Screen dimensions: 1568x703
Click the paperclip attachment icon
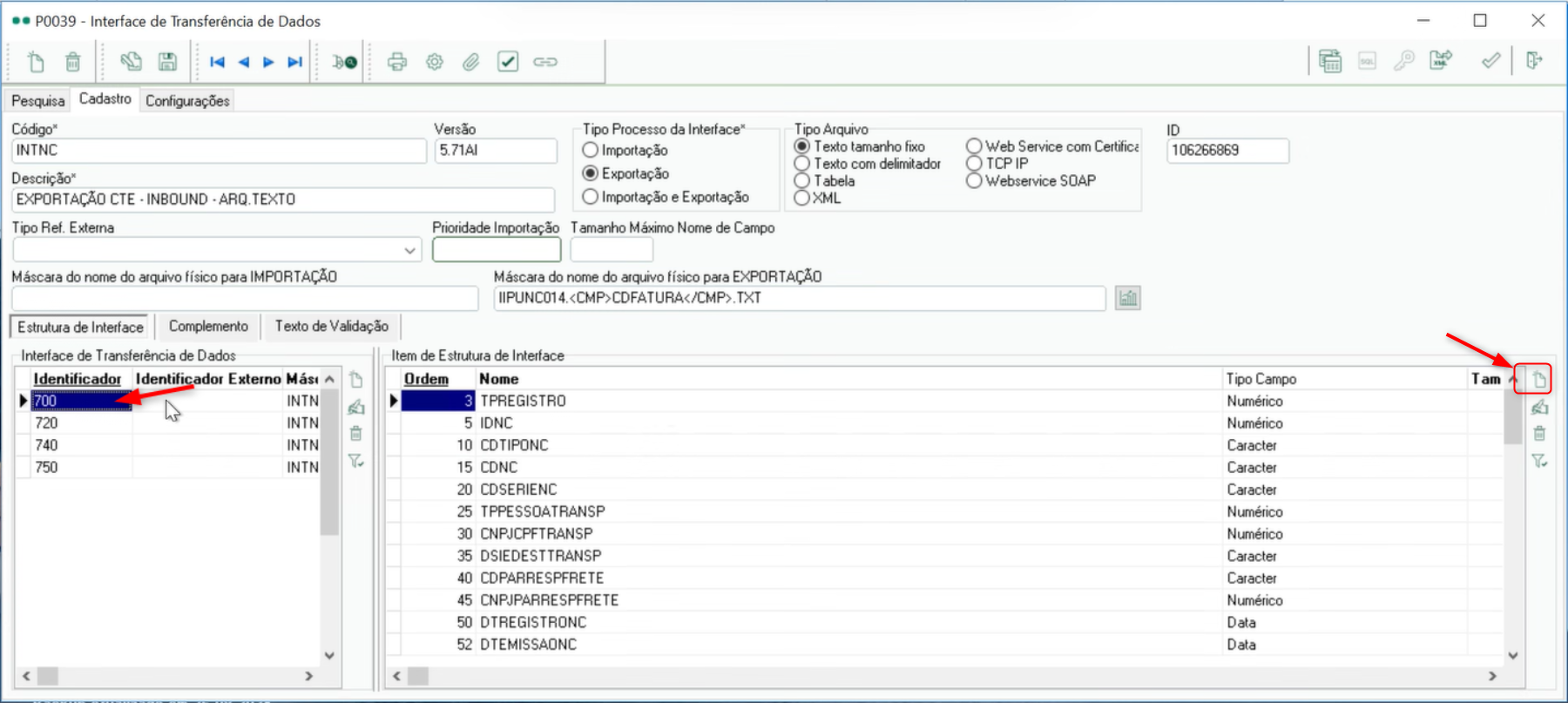[470, 62]
